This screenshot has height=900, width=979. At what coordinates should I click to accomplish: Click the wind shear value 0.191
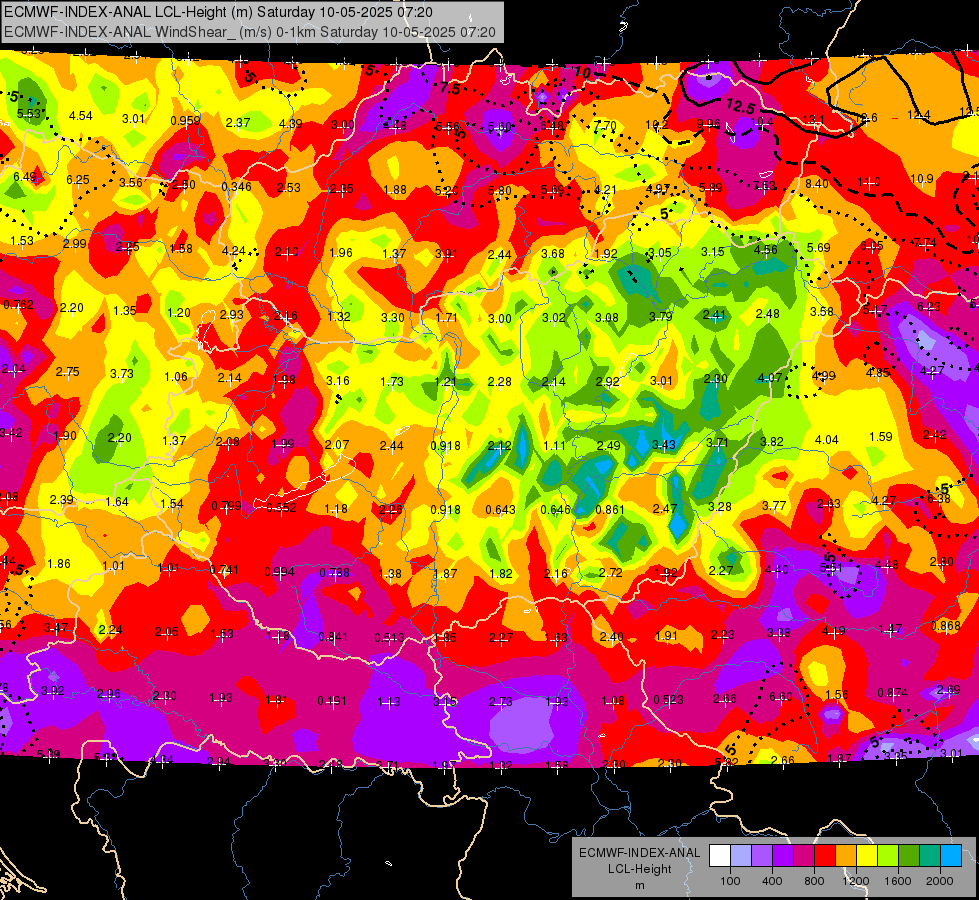pos(332,701)
